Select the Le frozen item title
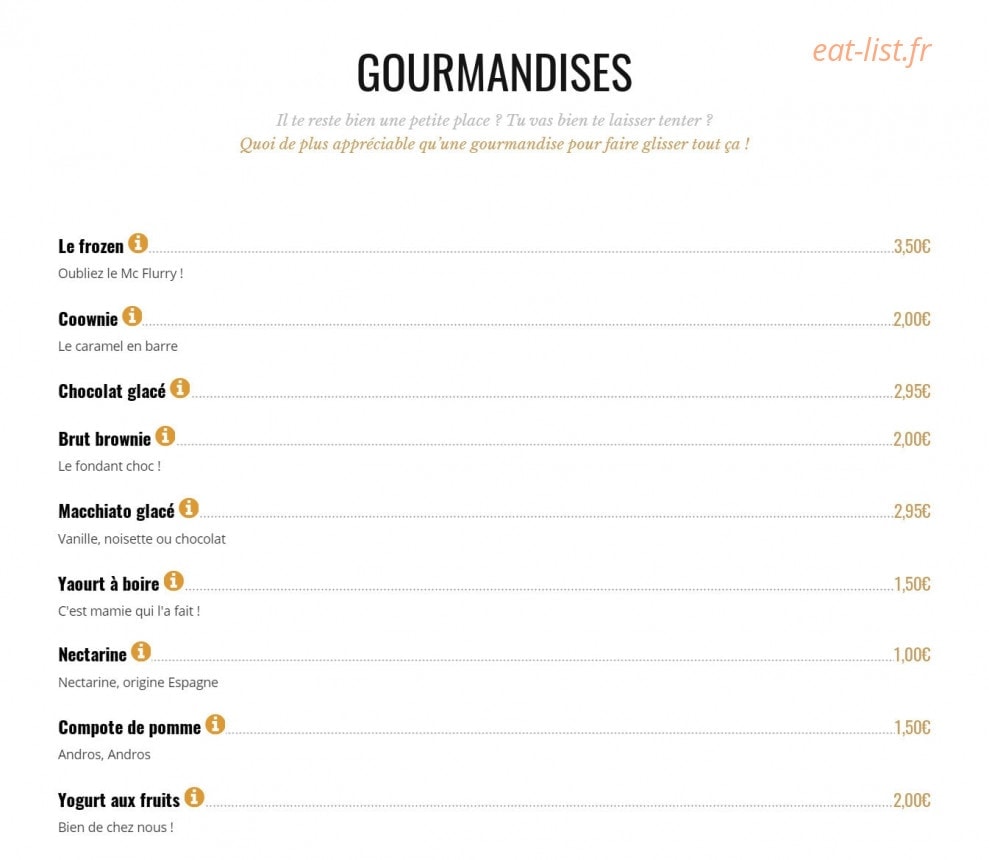 click(91, 246)
